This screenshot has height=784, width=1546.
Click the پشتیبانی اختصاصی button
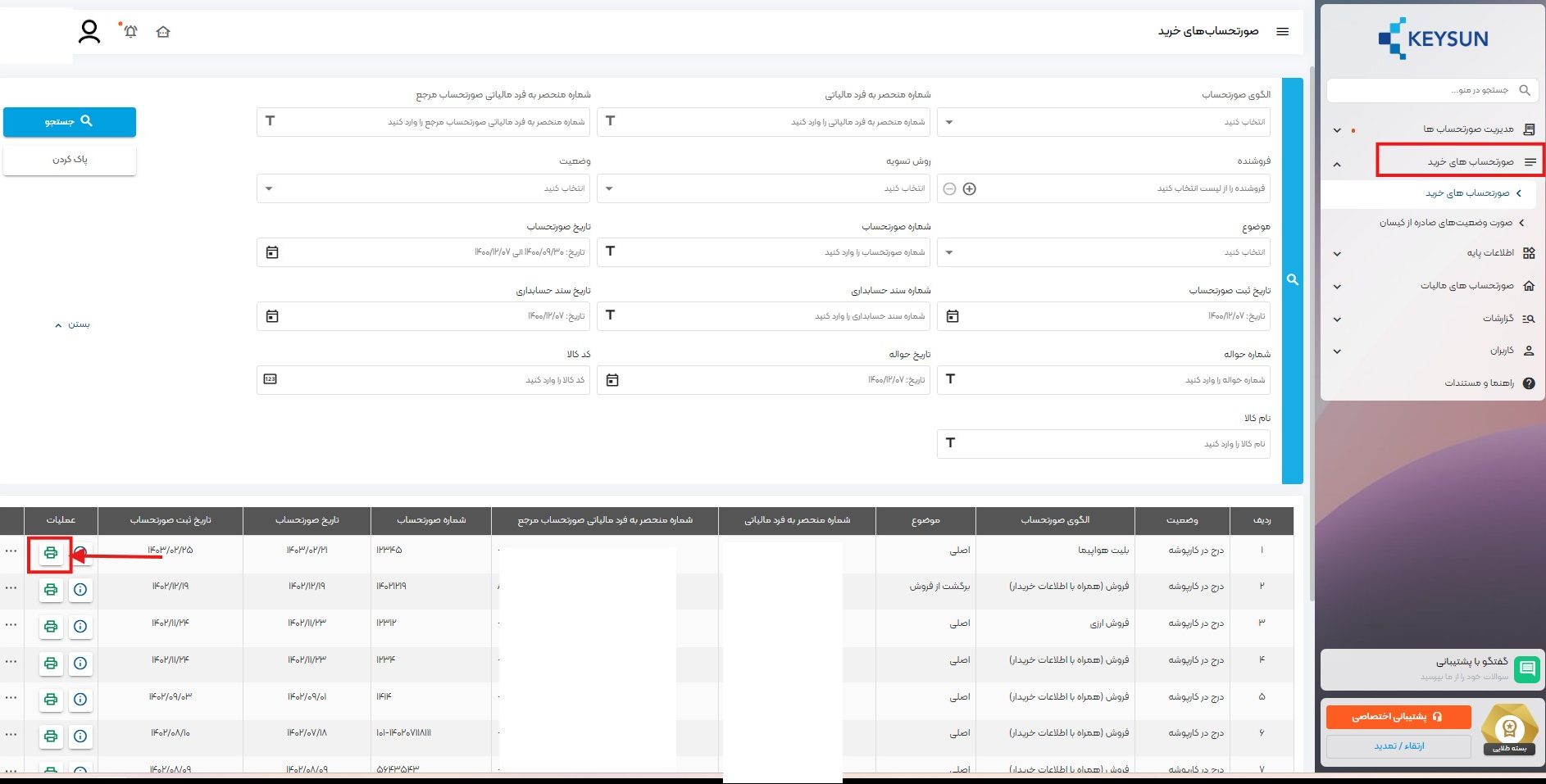click(1398, 717)
